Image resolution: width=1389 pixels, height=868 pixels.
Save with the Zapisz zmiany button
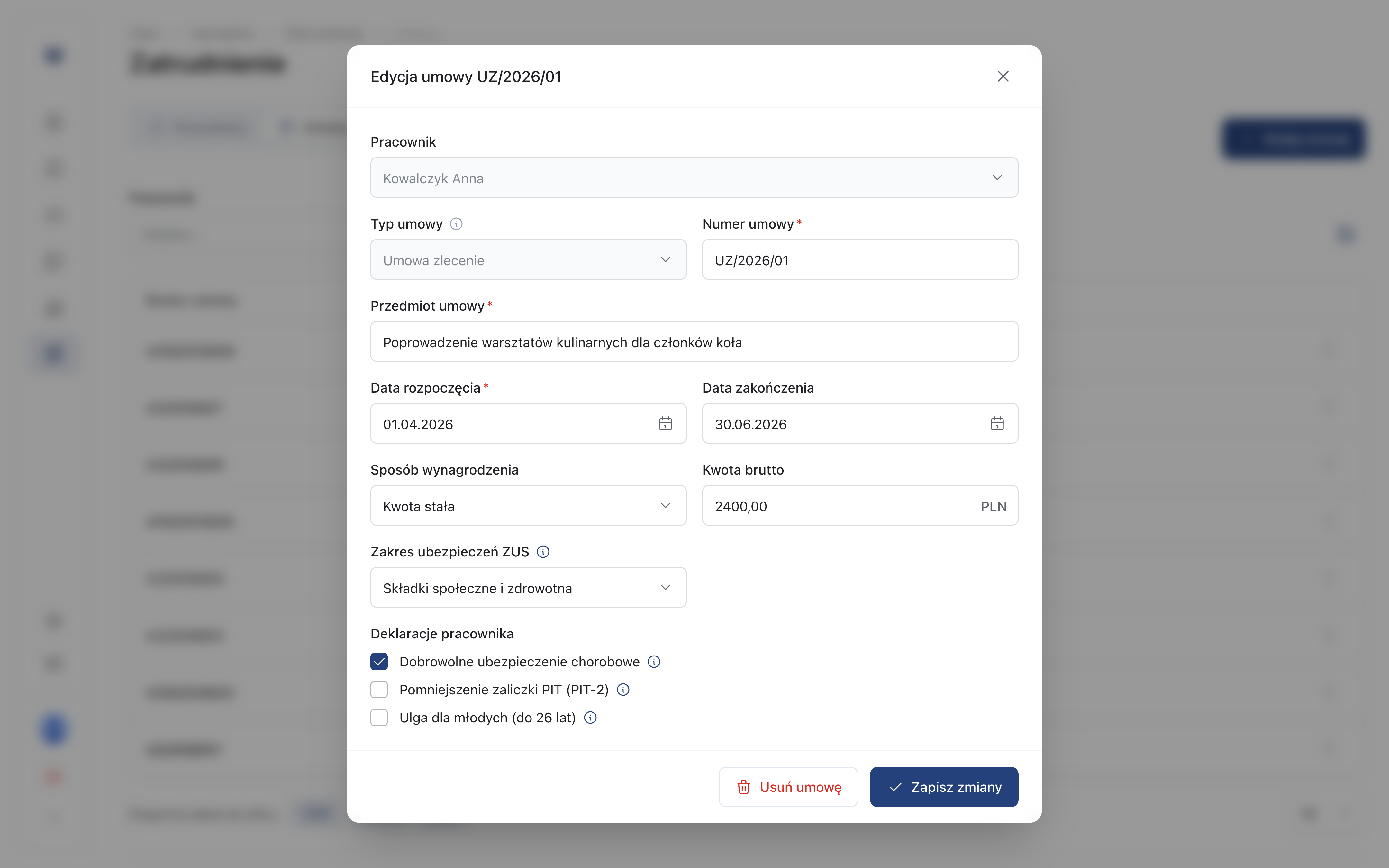point(944,787)
